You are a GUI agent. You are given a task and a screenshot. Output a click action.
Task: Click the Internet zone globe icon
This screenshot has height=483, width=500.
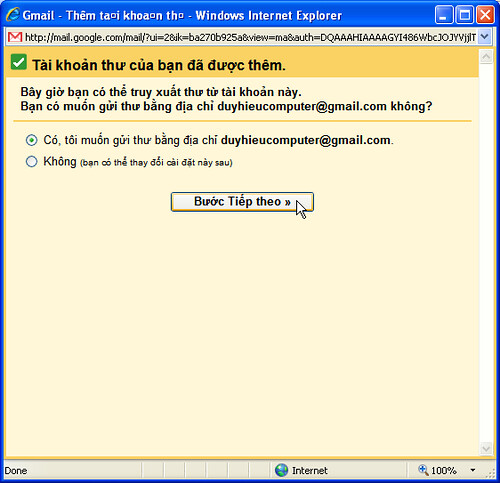282,470
